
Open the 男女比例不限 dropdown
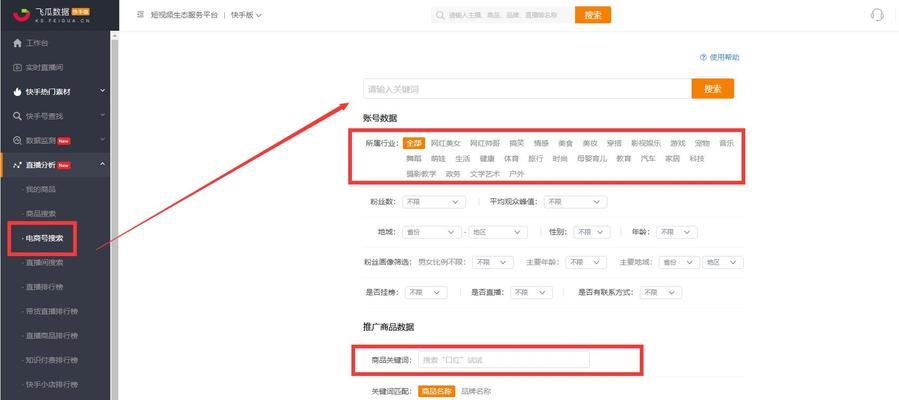493,262
